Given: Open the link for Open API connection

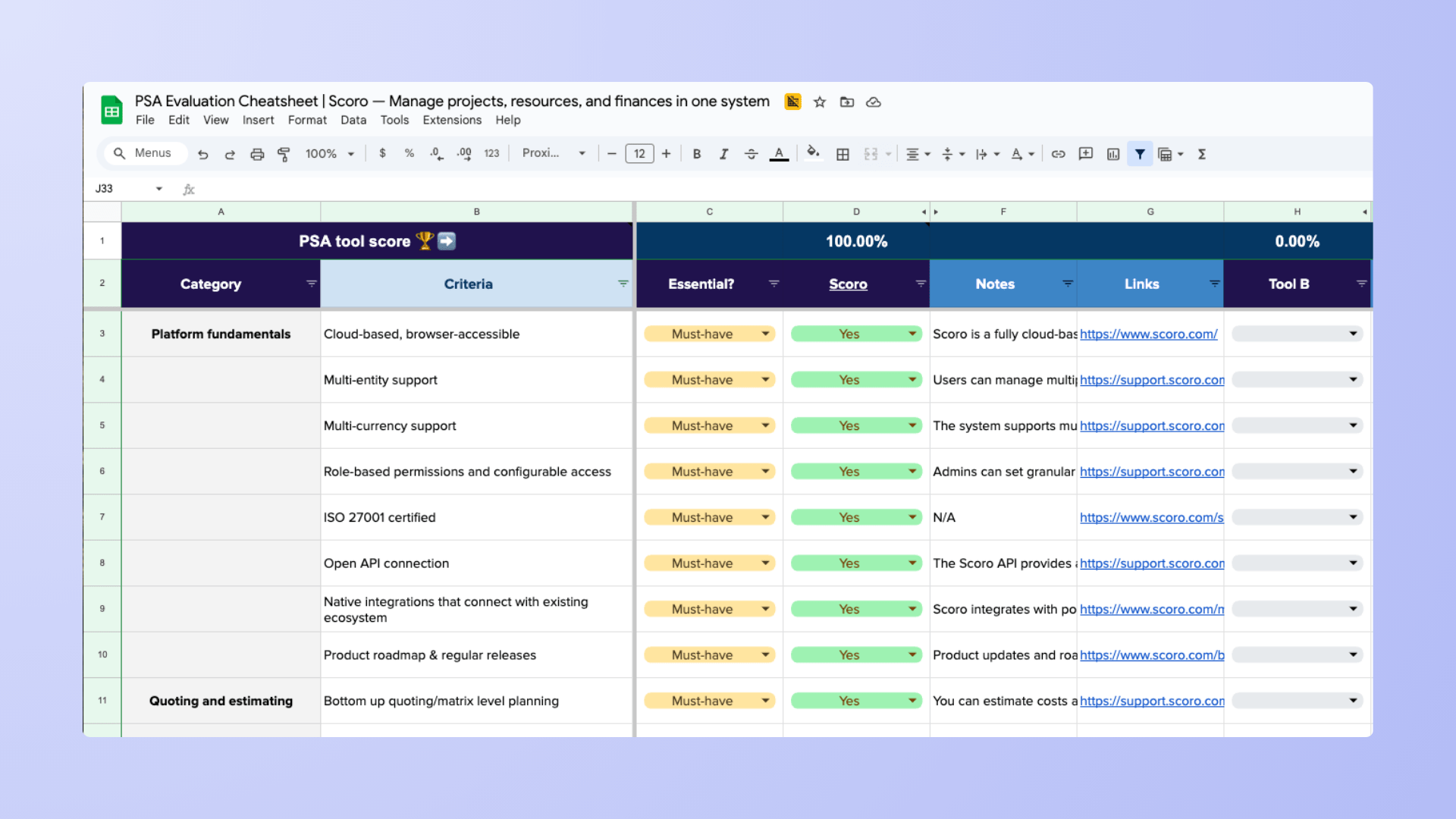Looking at the screenshot, I should (x=1151, y=563).
